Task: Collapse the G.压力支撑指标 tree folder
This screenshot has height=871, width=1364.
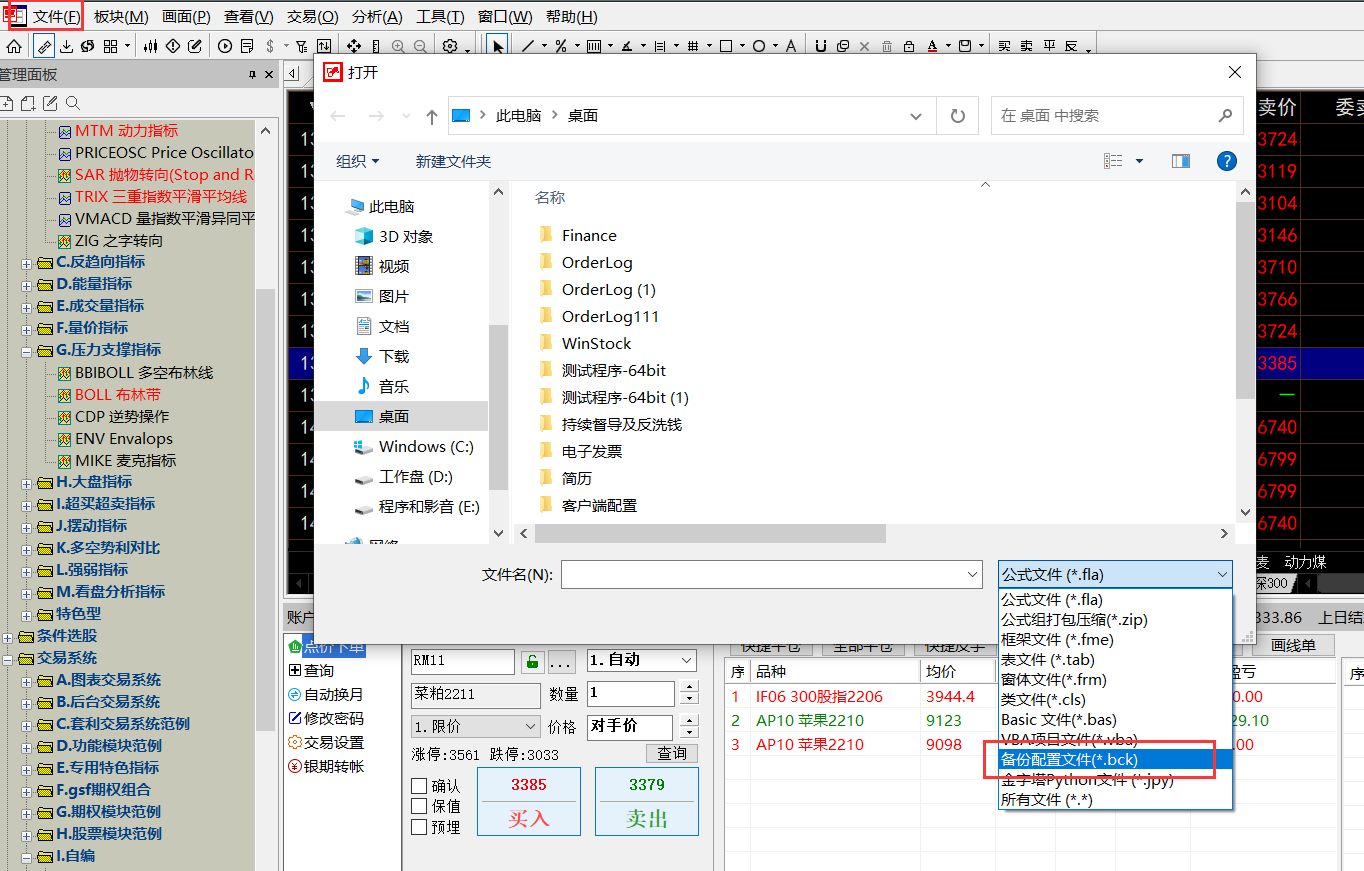Action: coord(26,350)
